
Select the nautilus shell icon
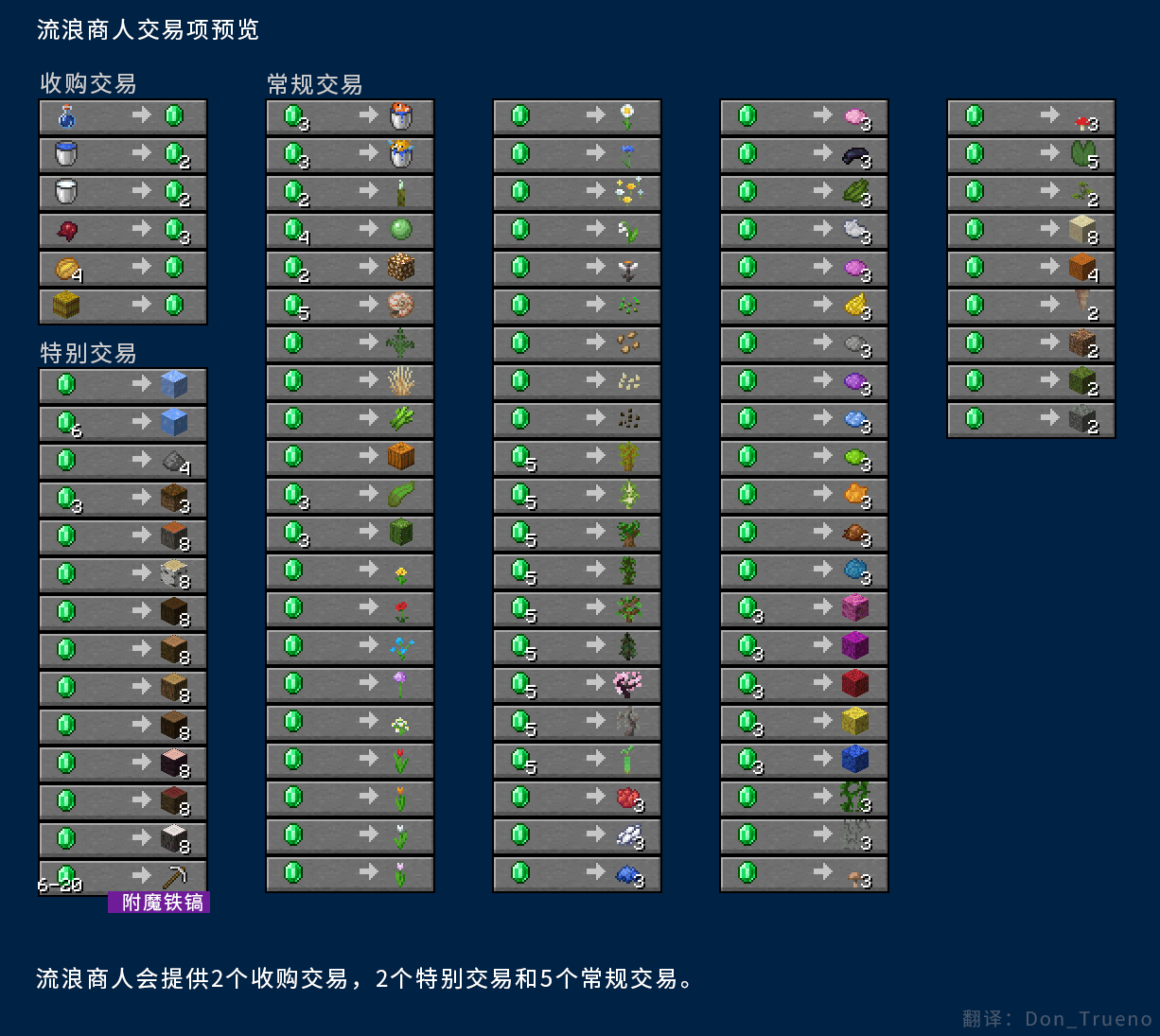(400, 306)
